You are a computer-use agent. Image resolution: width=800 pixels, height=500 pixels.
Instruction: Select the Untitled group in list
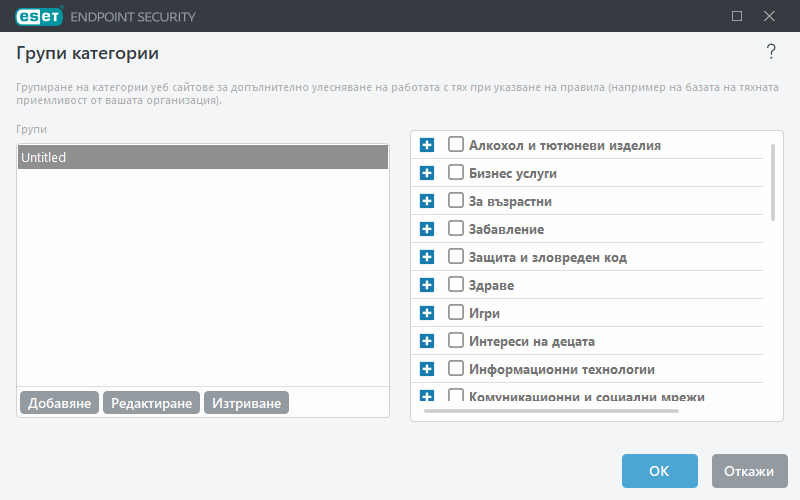click(202, 157)
